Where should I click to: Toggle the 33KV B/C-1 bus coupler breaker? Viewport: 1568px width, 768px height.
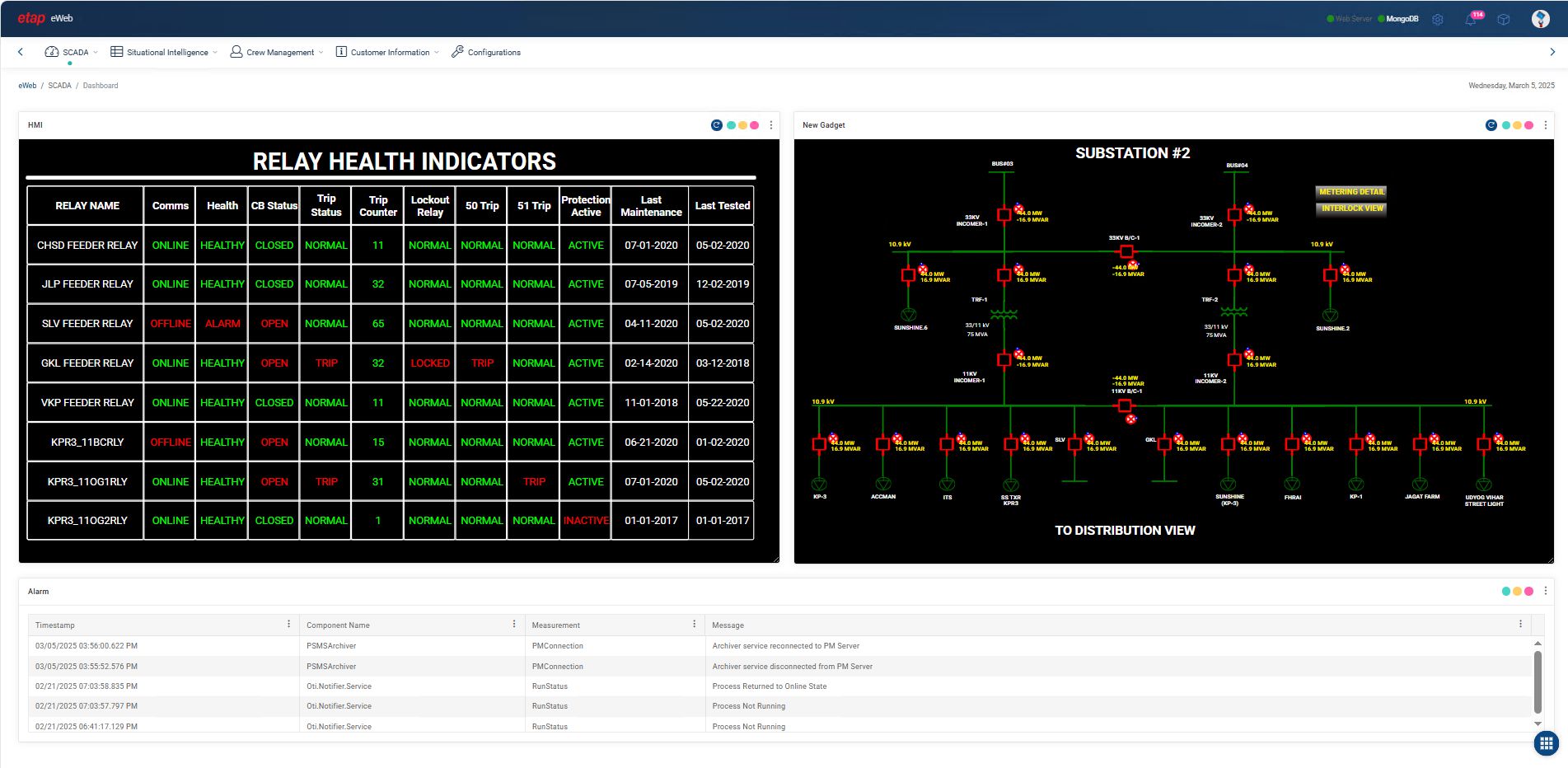point(1126,251)
